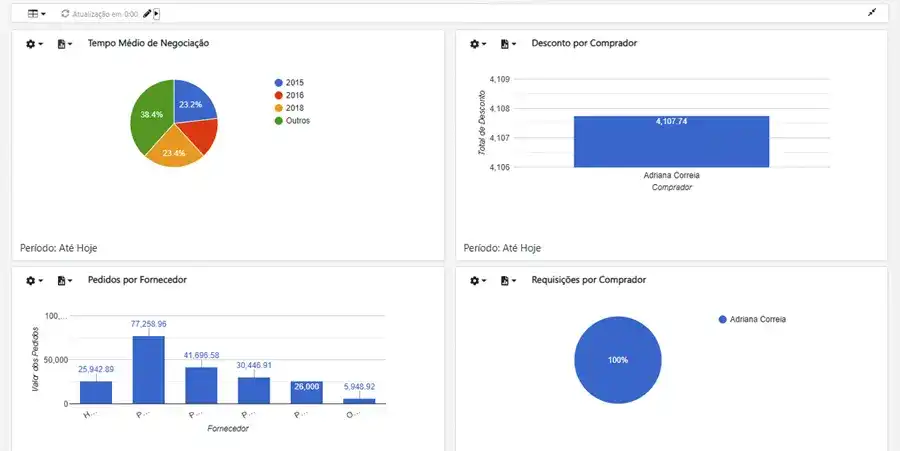Image resolution: width=900 pixels, height=451 pixels.
Task: Click the collapse fullscreen icon at top right
Action: [x=872, y=13]
